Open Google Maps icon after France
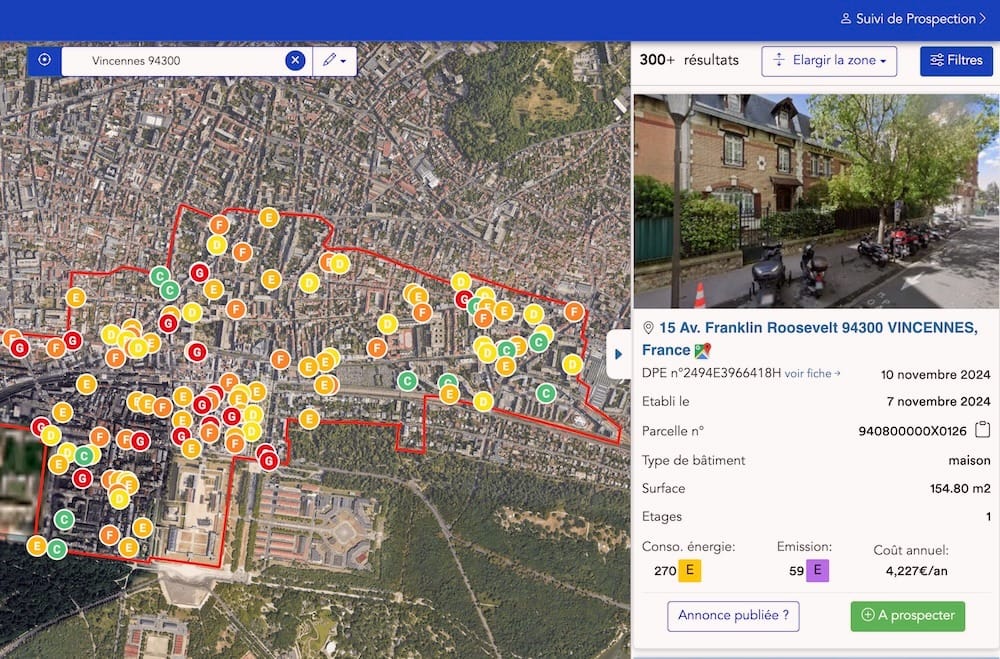This screenshot has width=1000, height=659. point(702,350)
